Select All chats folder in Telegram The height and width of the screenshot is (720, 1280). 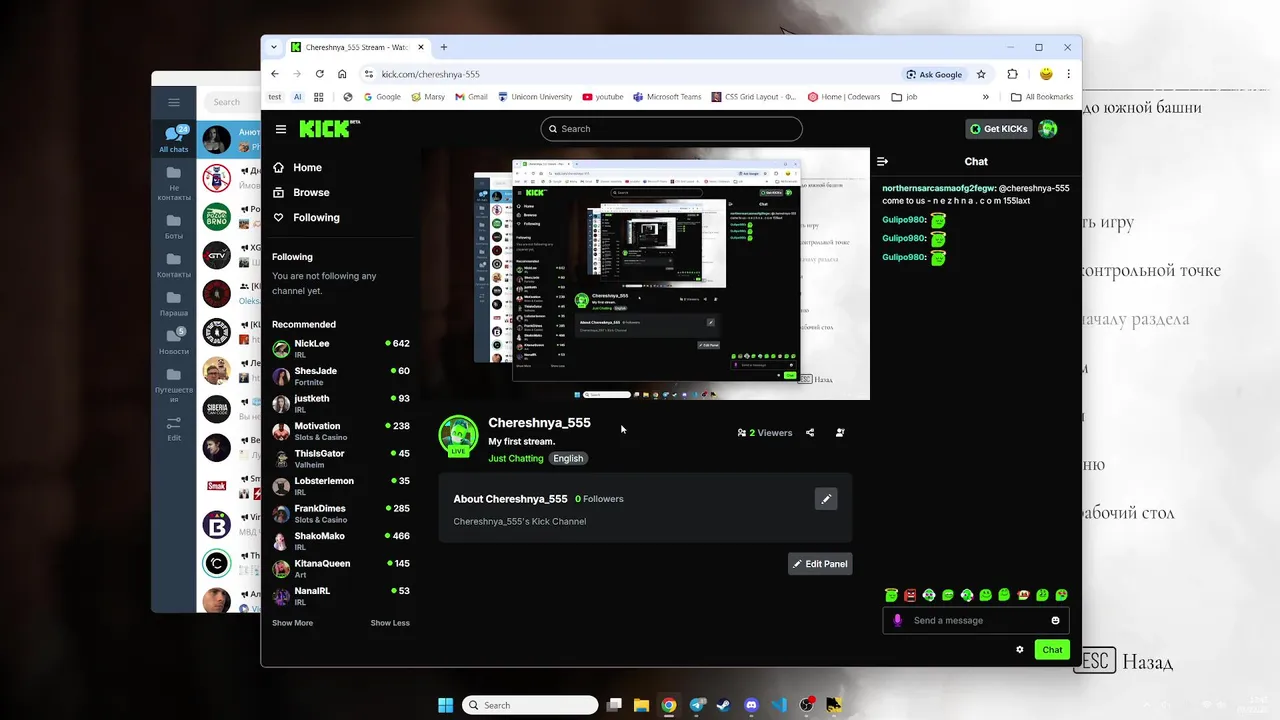click(x=174, y=138)
